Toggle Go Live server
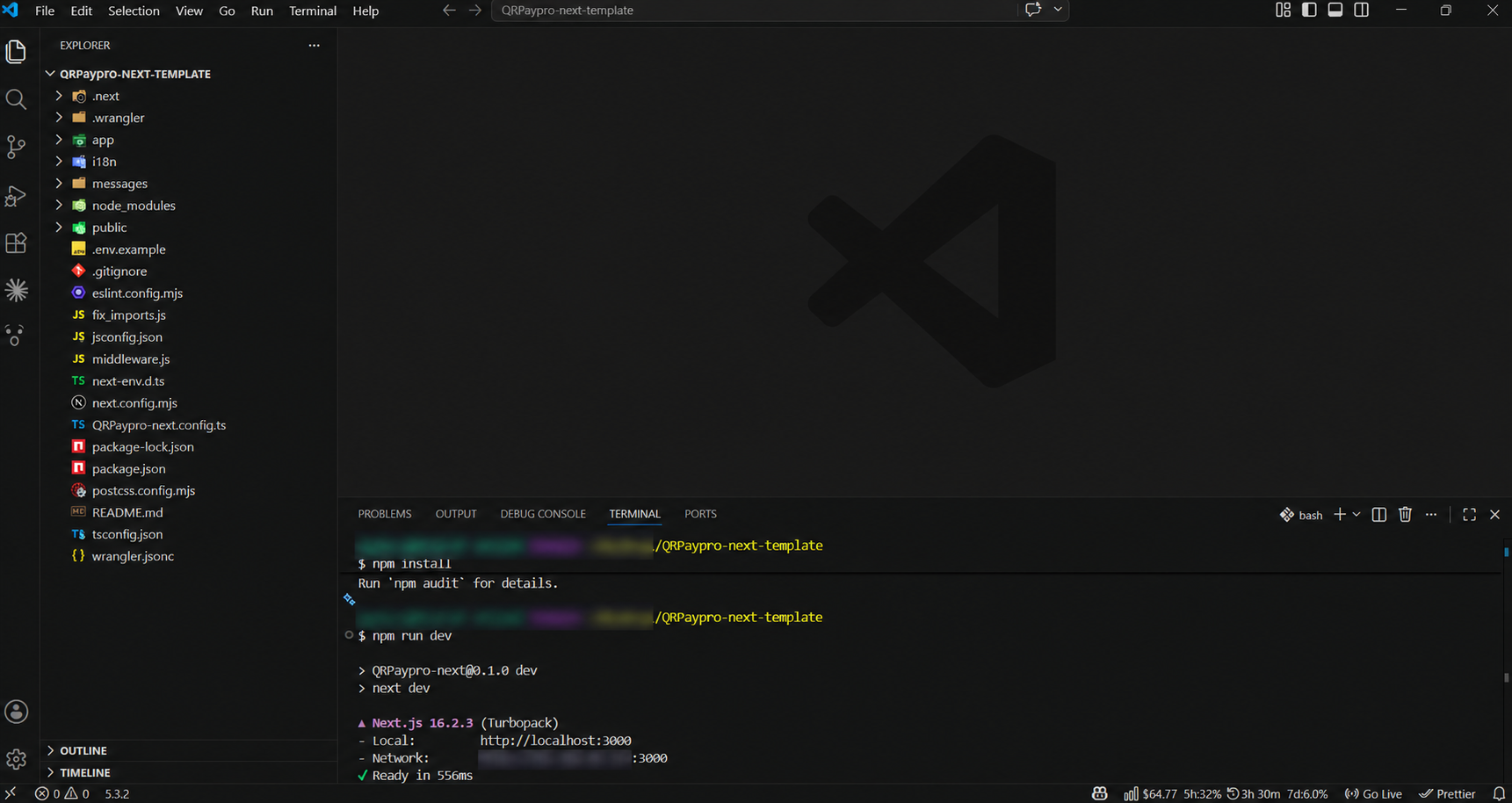The width and height of the screenshot is (1512, 803). [x=1373, y=793]
